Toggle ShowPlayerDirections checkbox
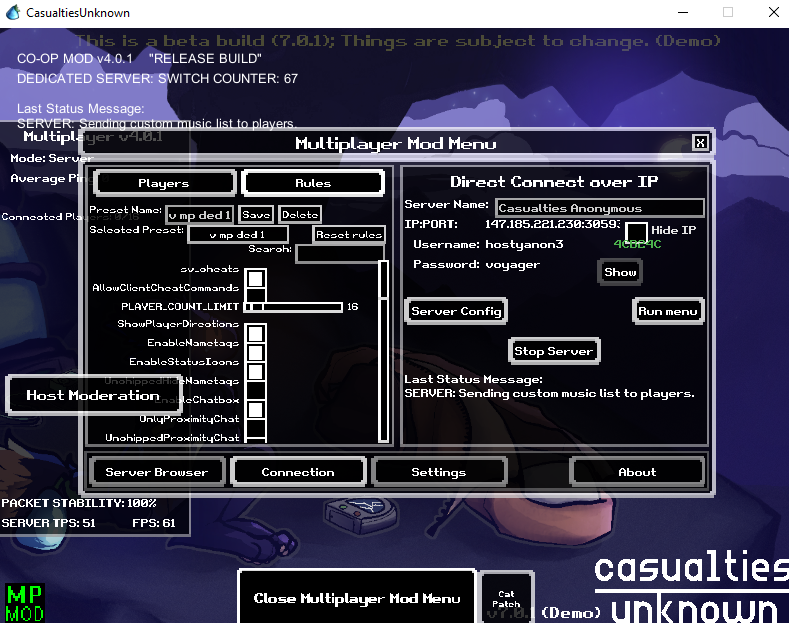Viewport: 789px width, 623px height. tap(256, 333)
